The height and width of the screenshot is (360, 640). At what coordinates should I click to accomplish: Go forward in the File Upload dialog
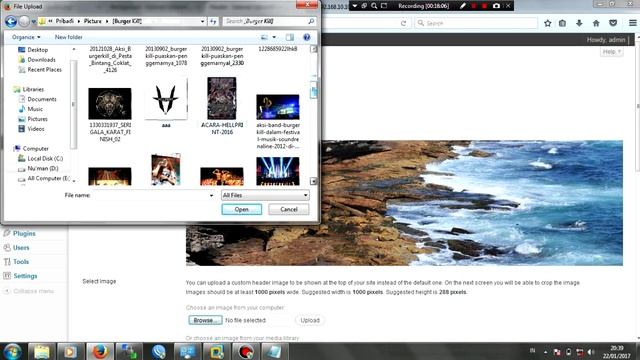coord(24,21)
